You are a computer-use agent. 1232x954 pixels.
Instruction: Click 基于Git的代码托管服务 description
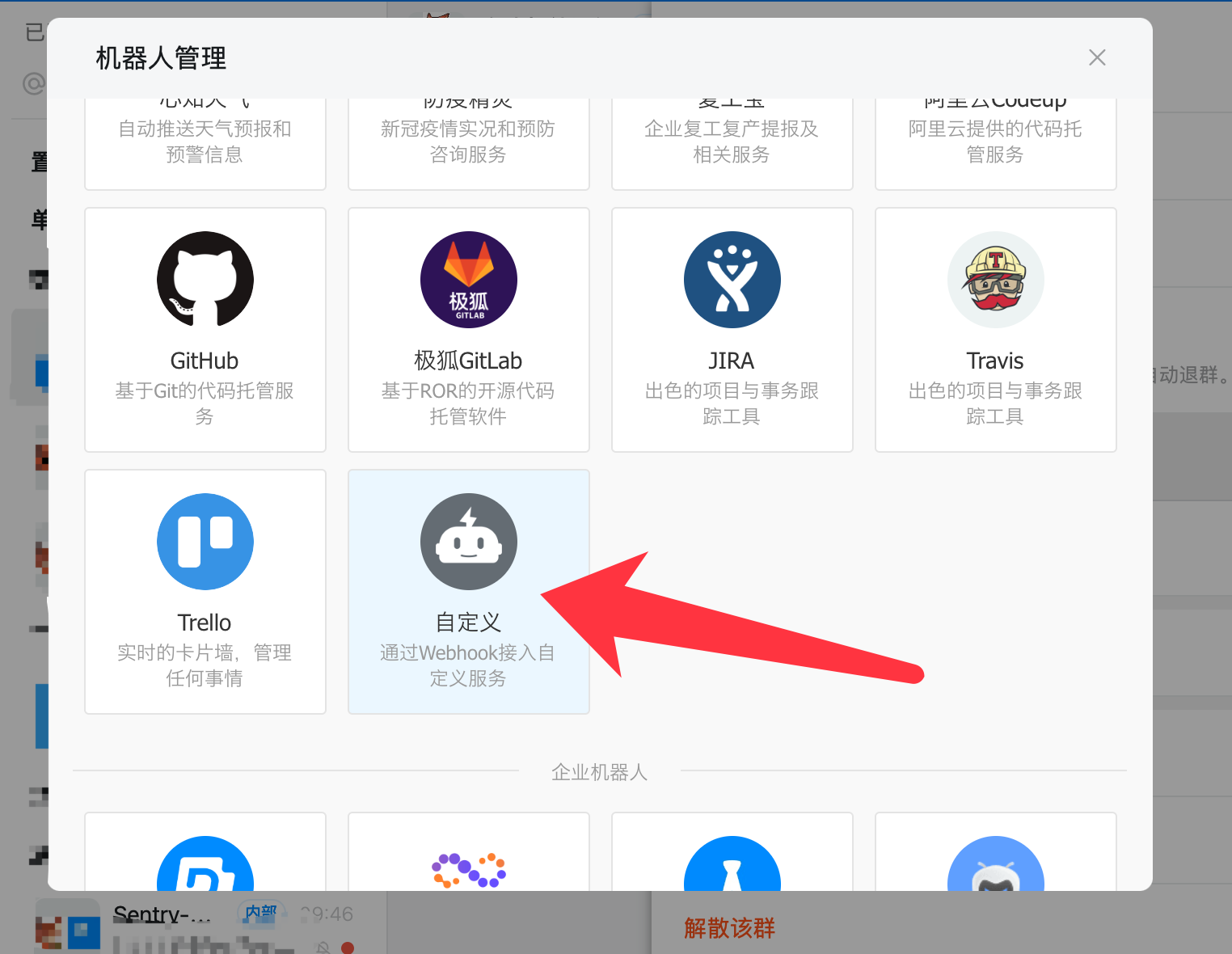(x=205, y=403)
